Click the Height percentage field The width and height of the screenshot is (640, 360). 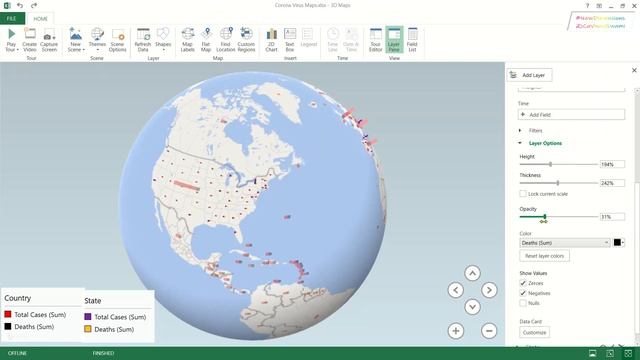612,164
